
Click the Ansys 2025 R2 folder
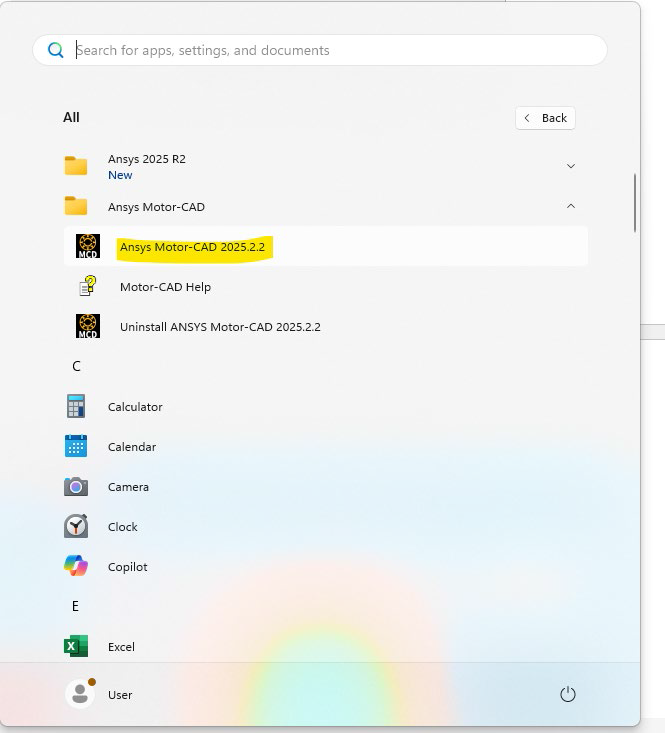pos(146,166)
